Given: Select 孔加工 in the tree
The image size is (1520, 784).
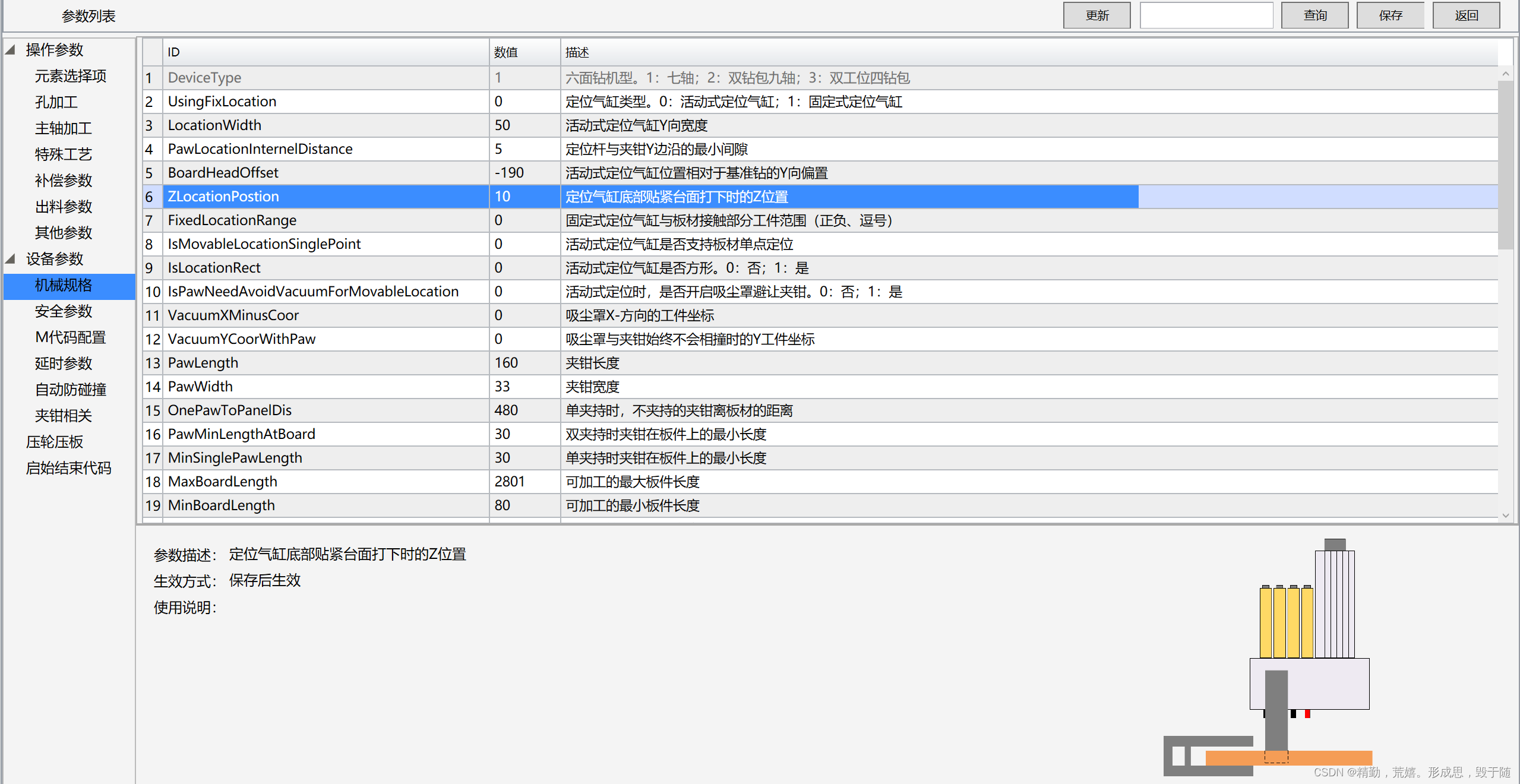Looking at the screenshot, I should coord(56,102).
